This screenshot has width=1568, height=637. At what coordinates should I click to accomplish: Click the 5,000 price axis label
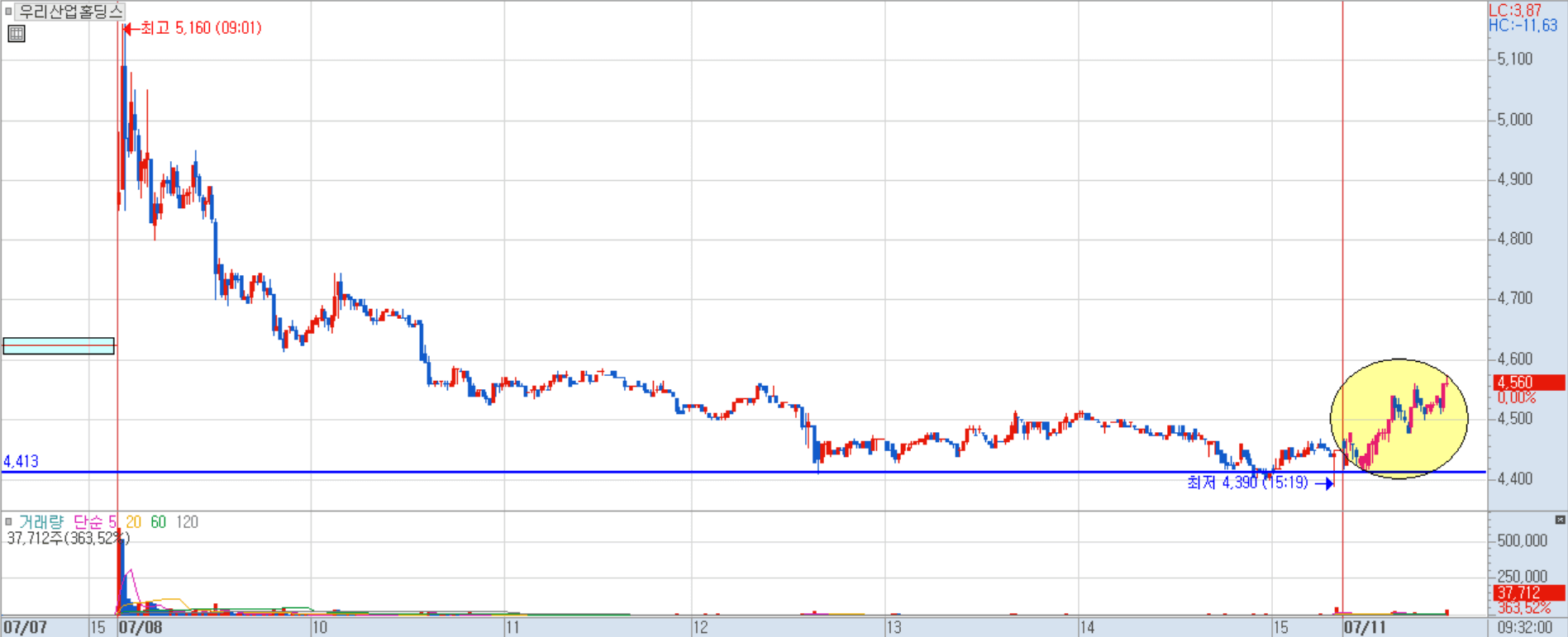pyautogui.click(x=1515, y=120)
